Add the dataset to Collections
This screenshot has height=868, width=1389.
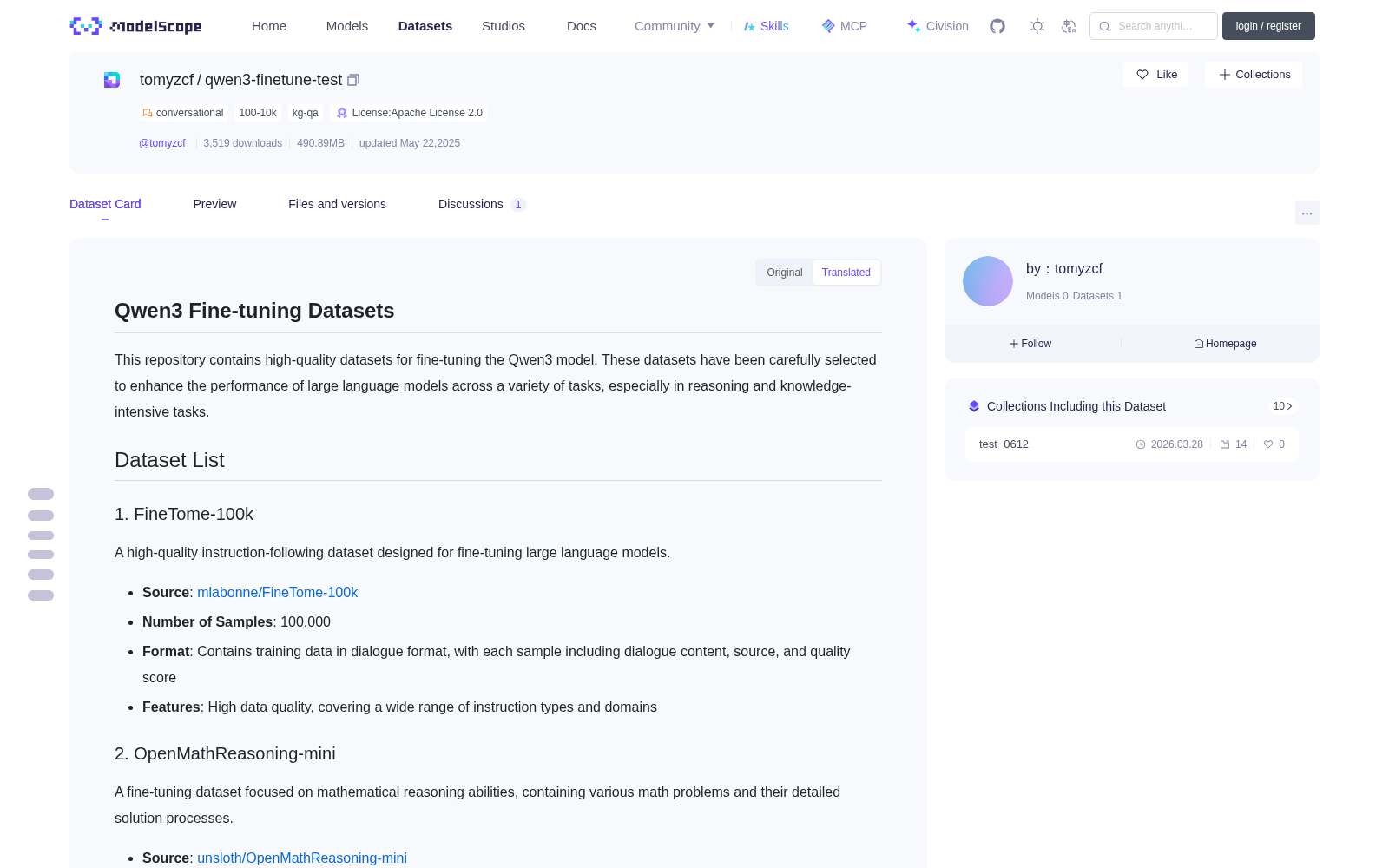click(1254, 75)
